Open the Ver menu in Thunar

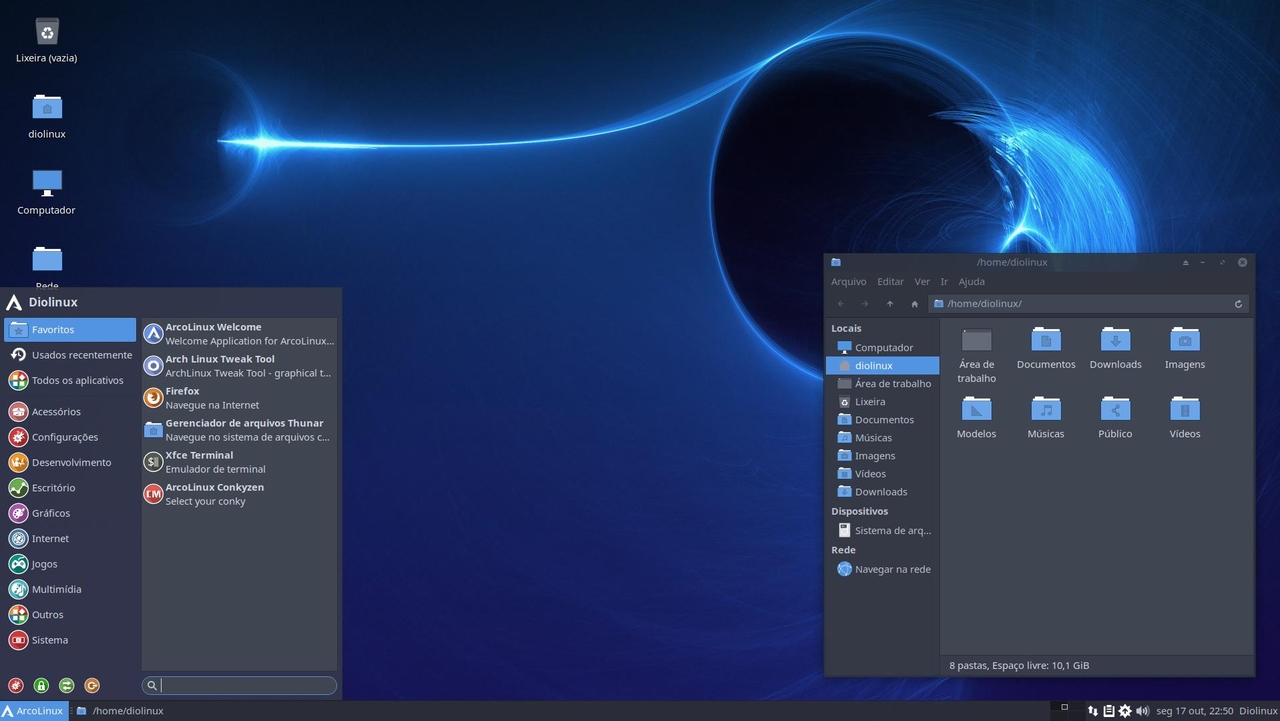coord(922,281)
